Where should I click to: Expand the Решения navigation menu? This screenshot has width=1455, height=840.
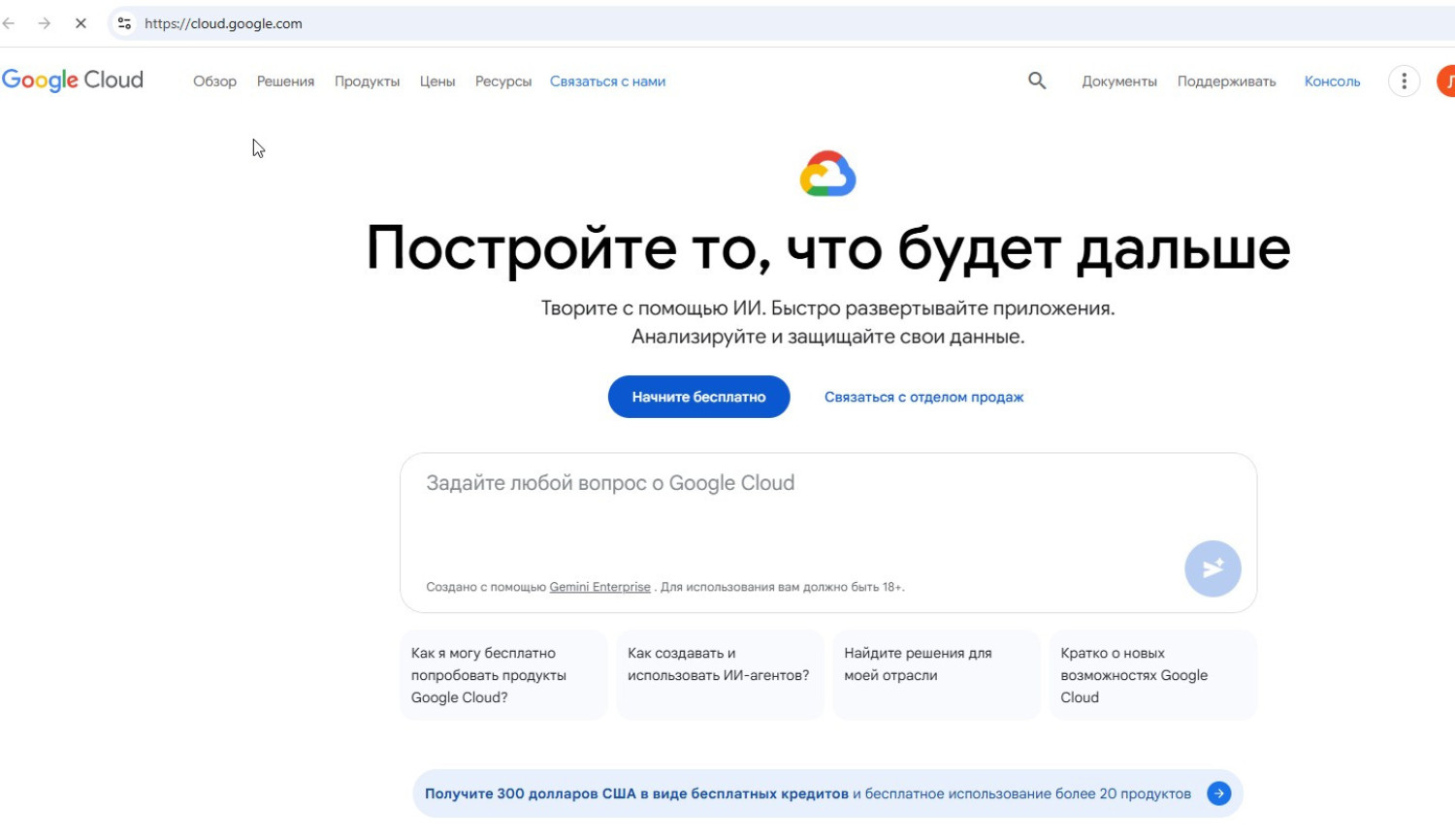tap(285, 81)
